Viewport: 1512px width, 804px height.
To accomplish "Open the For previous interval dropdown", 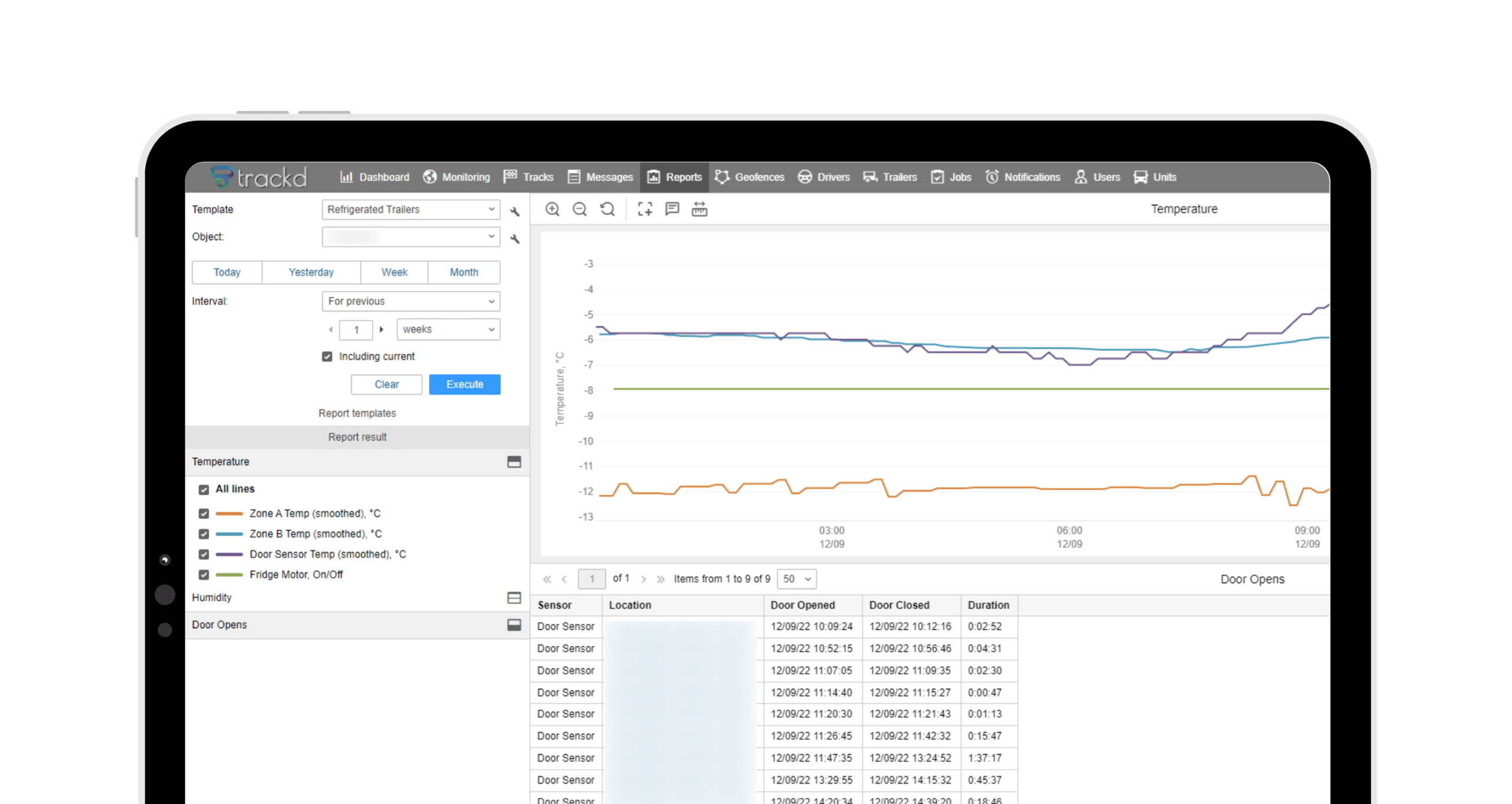I will (x=410, y=301).
